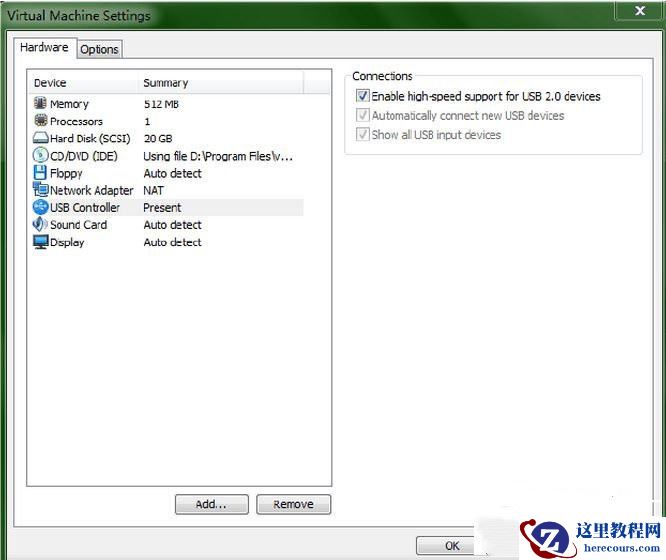Click the Hard Disk (SCSI) drive icon
This screenshot has width=666, height=560.
(40, 138)
